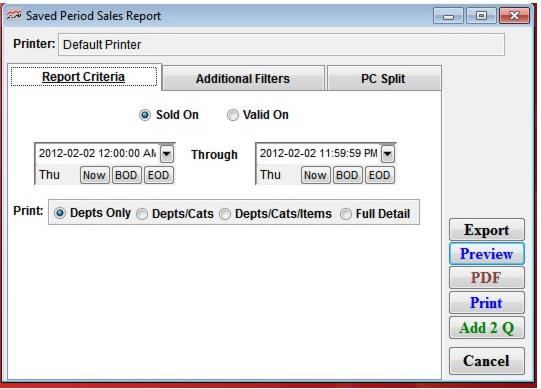Set end date with its BOD button
Viewport: 541px width, 389px height.
tap(348, 175)
